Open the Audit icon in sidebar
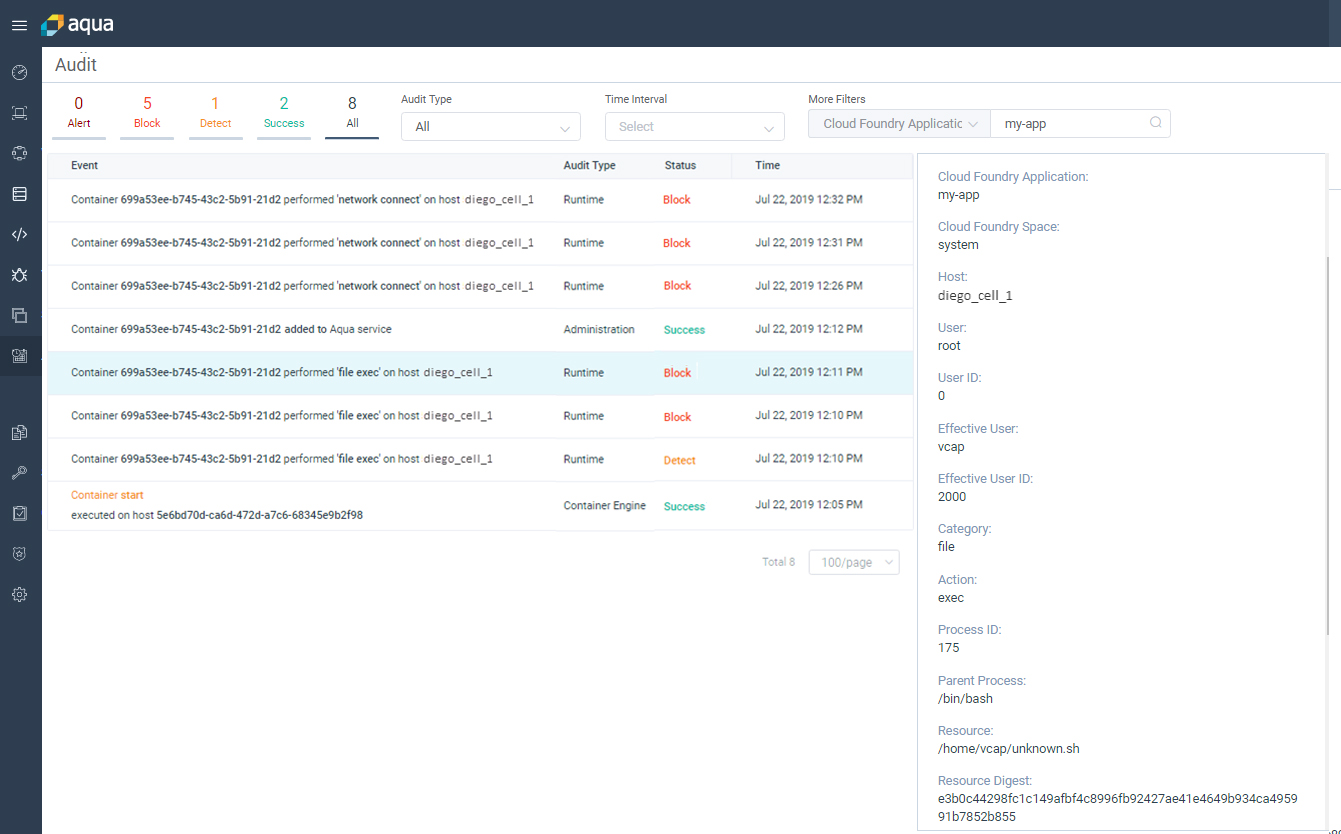The width and height of the screenshot is (1341, 834). [19, 355]
